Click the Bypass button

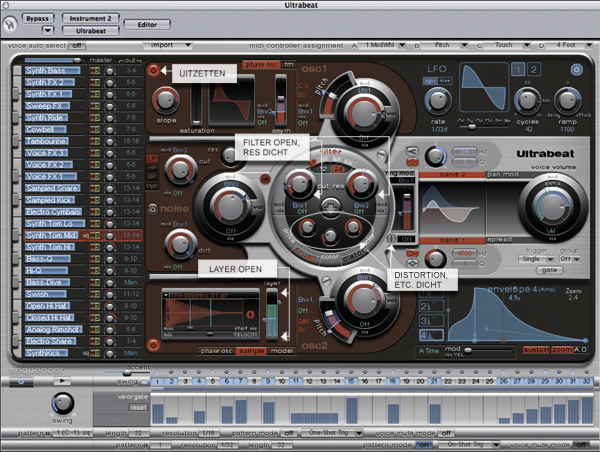click(38, 18)
